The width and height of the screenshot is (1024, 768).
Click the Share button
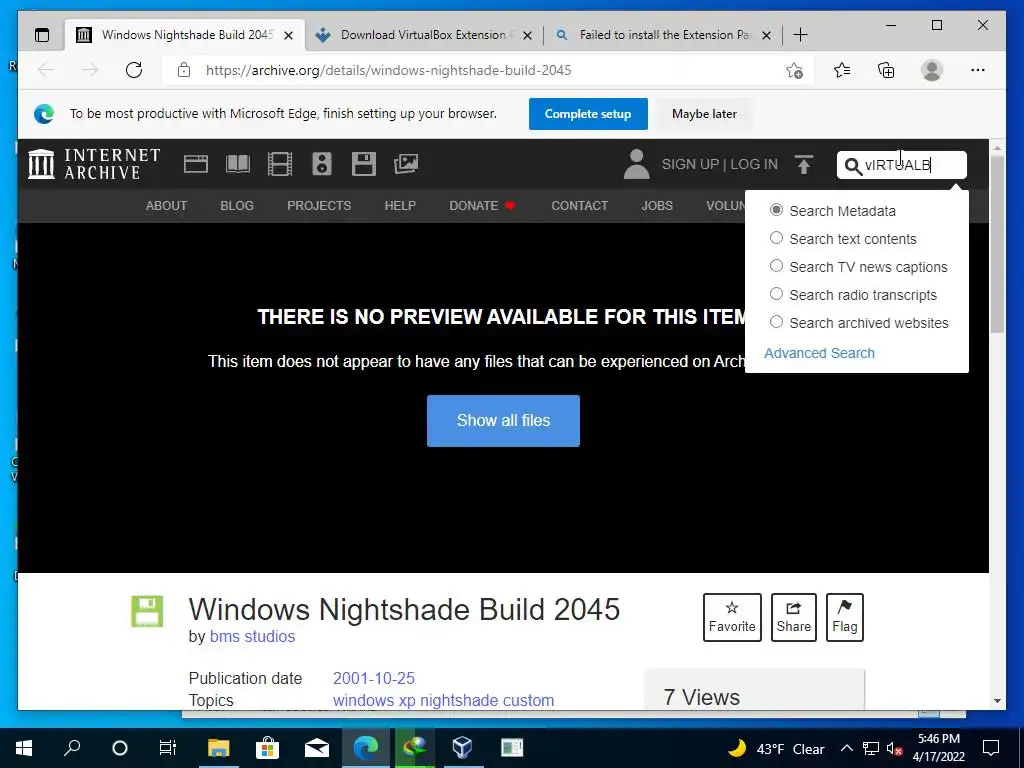pyautogui.click(x=793, y=617)
